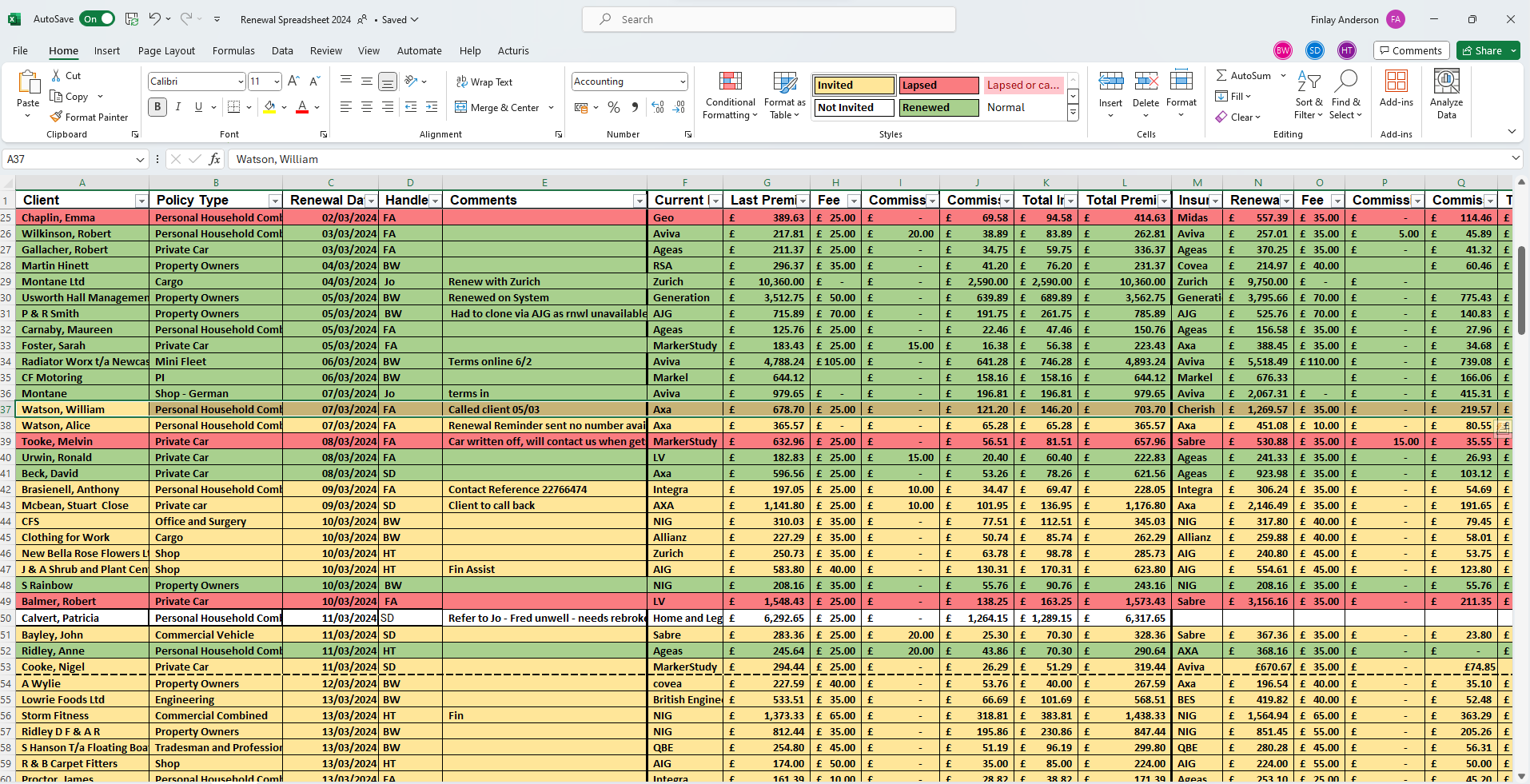Toggle Italic formatting
The width and height of the screenshot is (1530, 784).
[177, 107]
